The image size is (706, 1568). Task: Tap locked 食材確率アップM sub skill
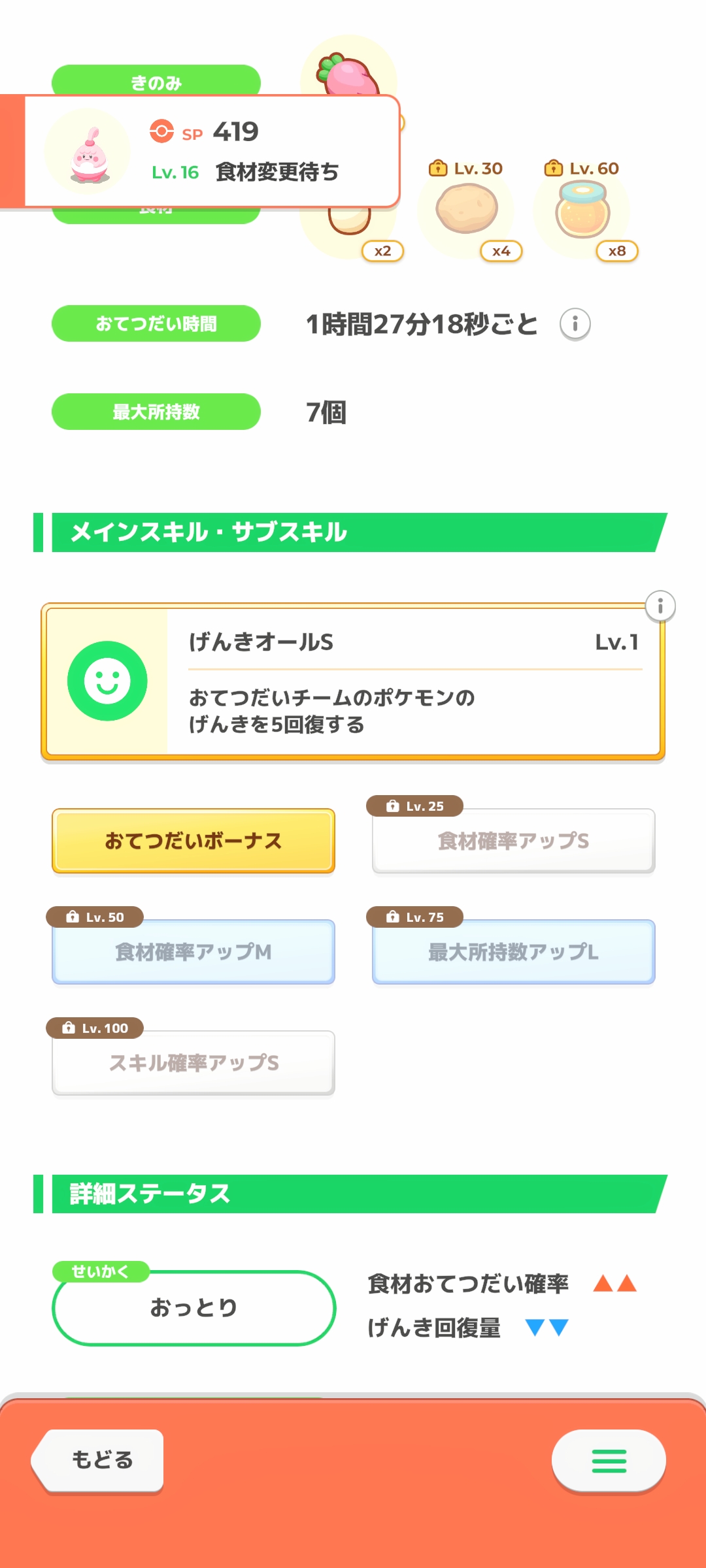193,952
